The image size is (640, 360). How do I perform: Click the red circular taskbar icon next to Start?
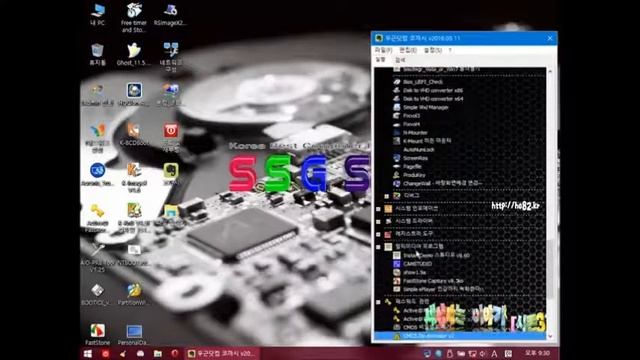point(105,353)
